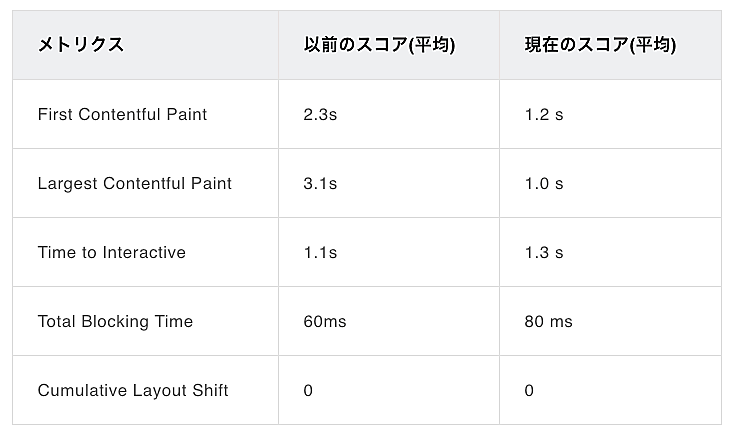This screenshot has width=734, height=440.
Task: Select the Total Blocking Time cell
Action: (115, 321)
